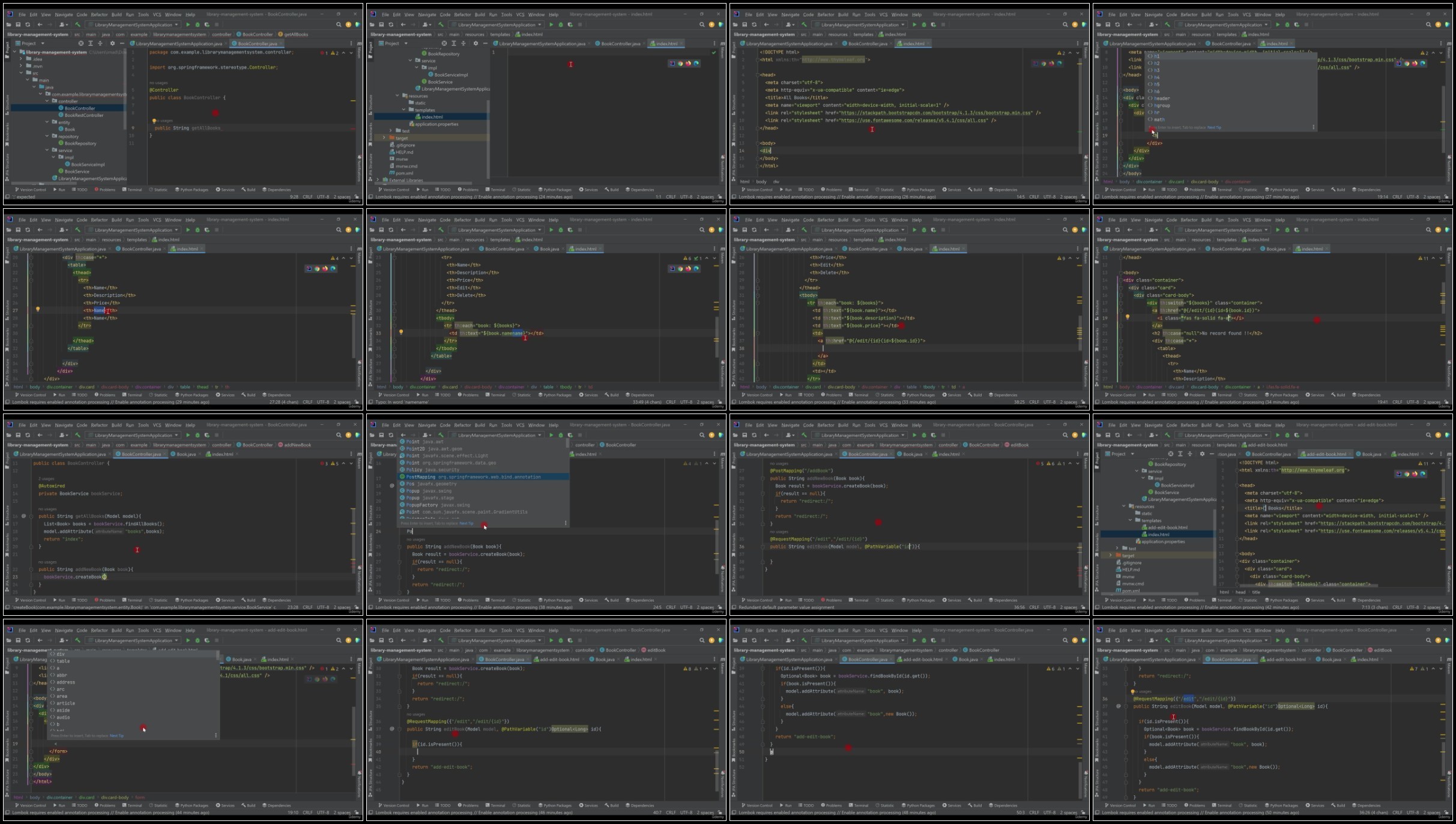Expand the .idea folder
The image size is (1456, 824).
point(21,59)
